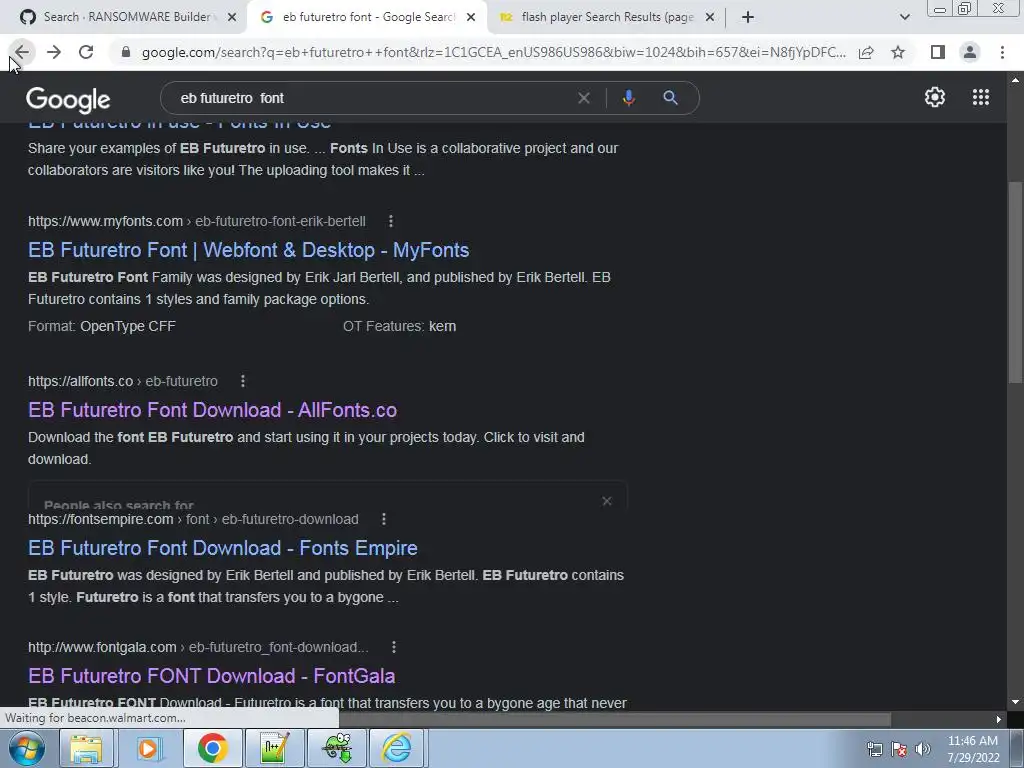The width and height of the screenshot is (1024, 768).
Task: Select Chrome on the taskbar
Action: pos(212,748)
